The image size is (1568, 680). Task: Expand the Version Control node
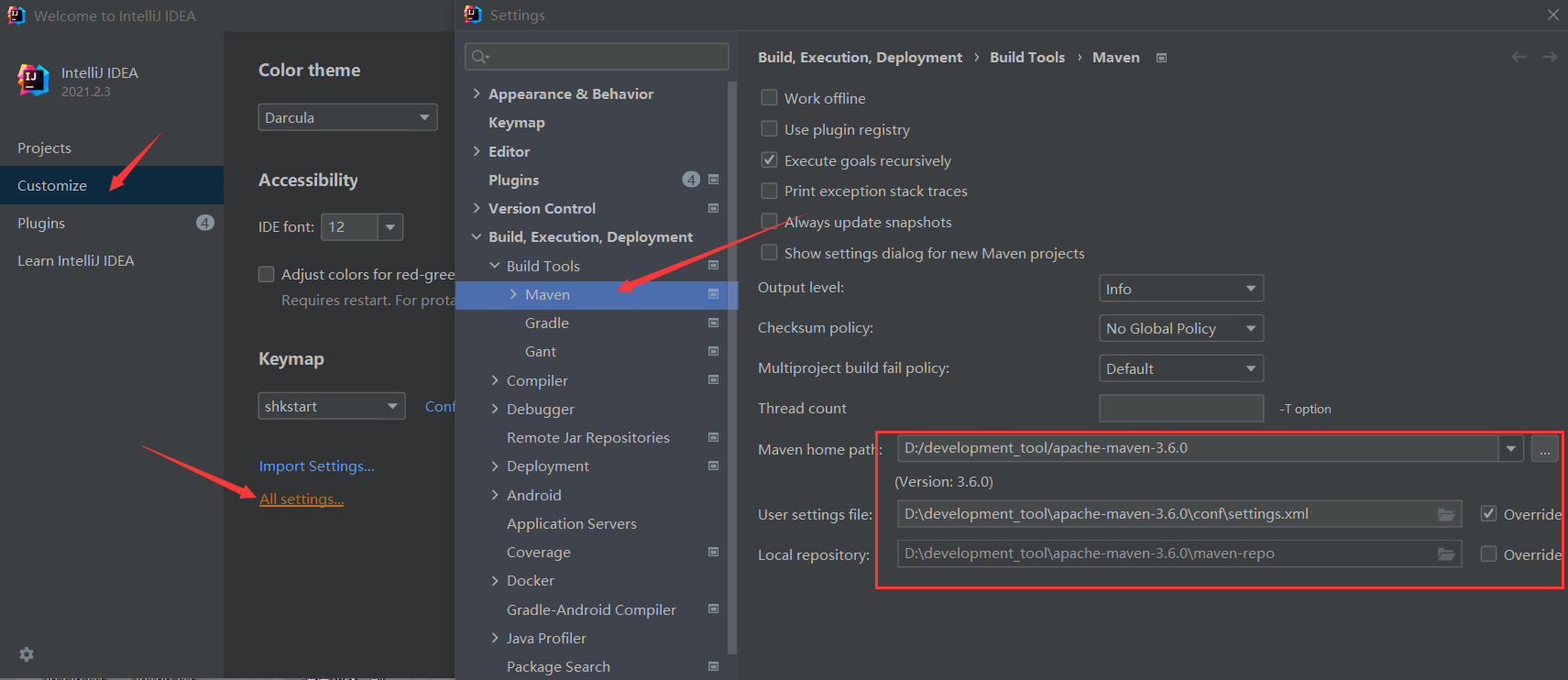coord(477,208)
